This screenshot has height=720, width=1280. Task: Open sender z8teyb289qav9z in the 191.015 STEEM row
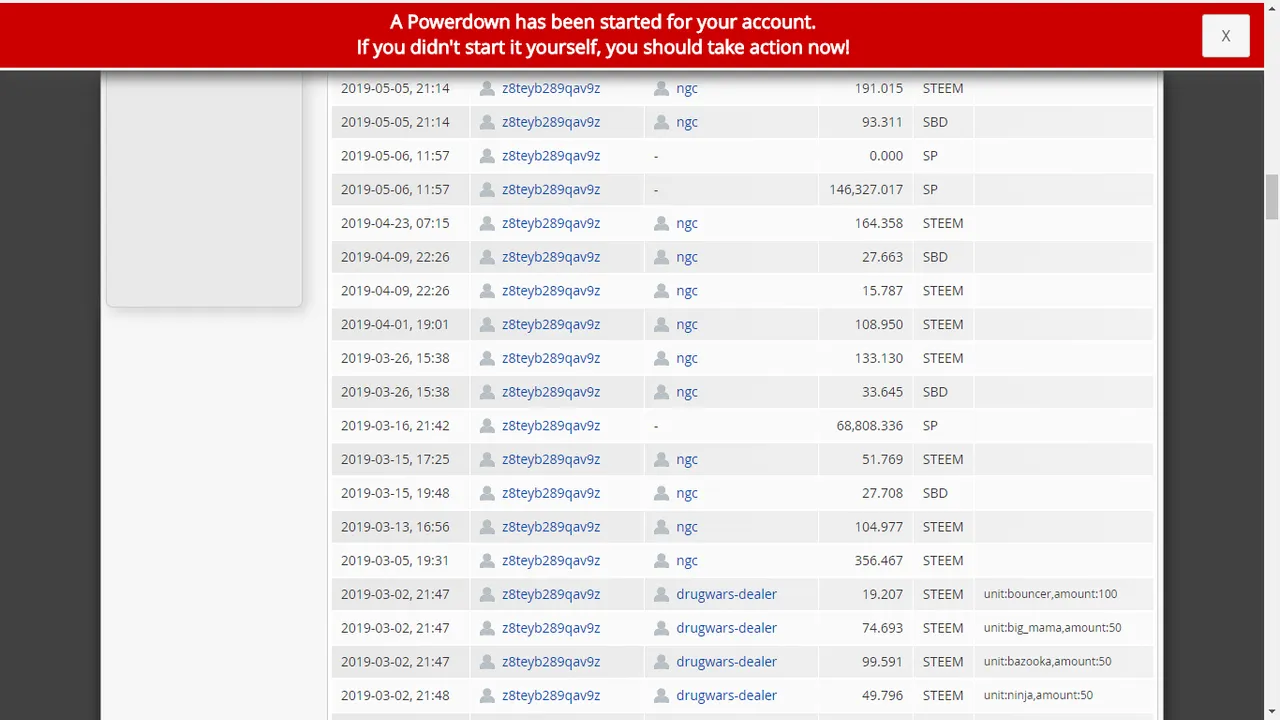click(x=551, y=88)
